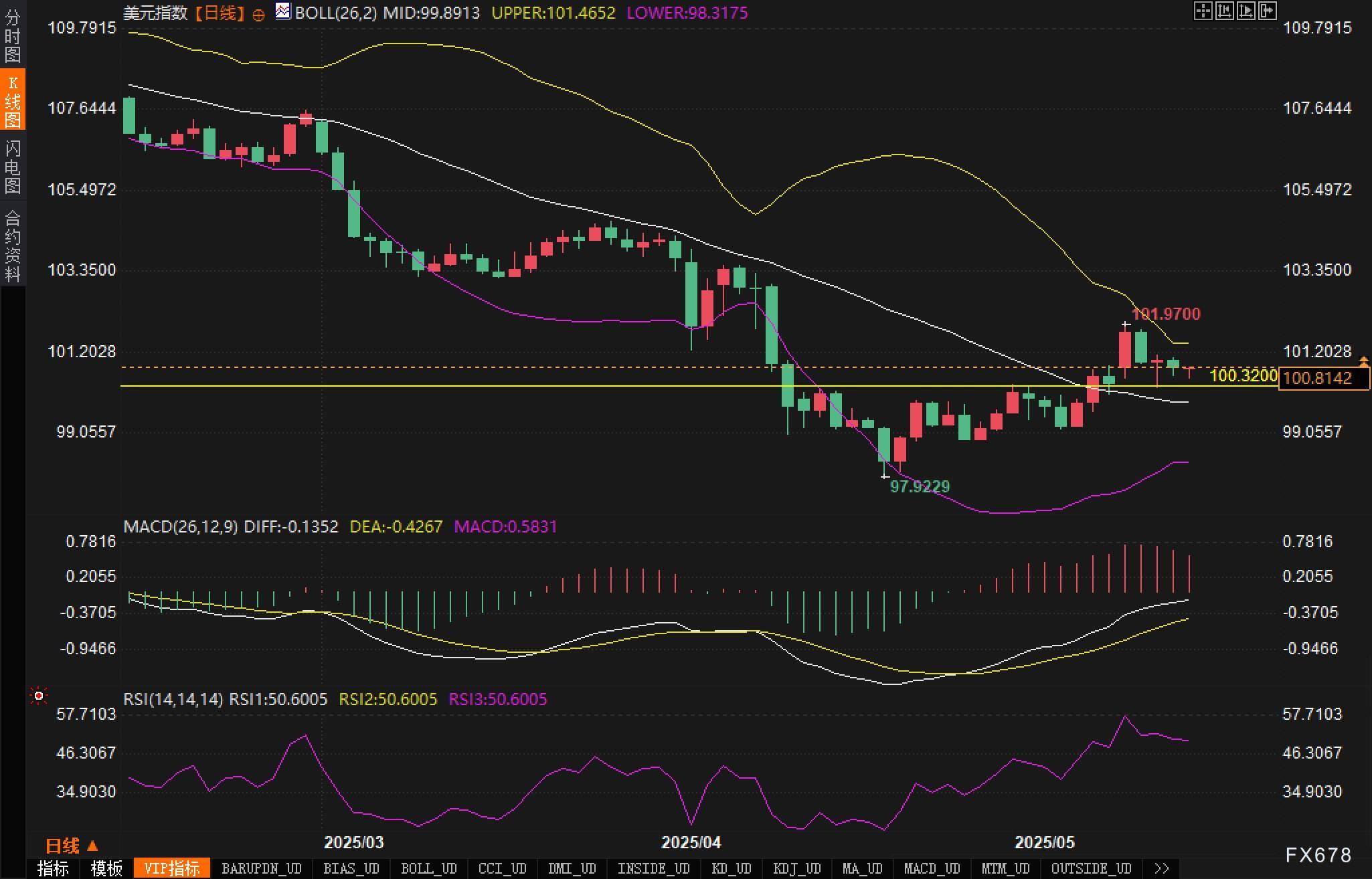The height and width of the screenshot is (879, 1372).
Task: Click the BOLL indicator chart icon
Action: 283,11
